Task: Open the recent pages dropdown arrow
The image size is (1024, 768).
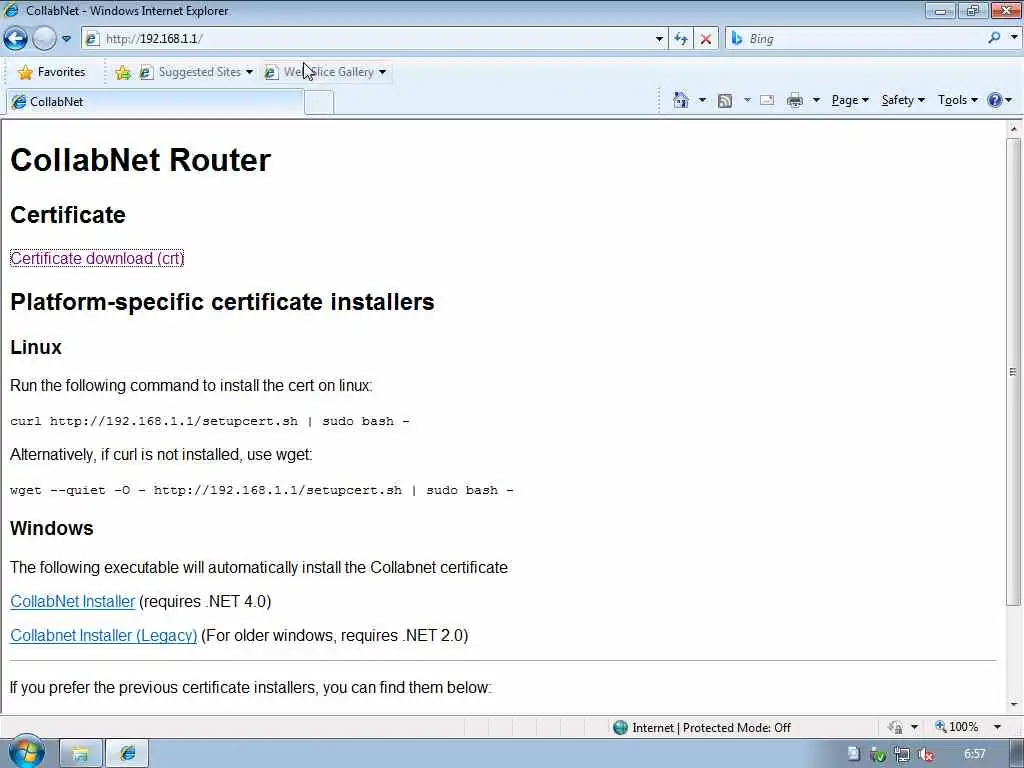Action: (66, 39)
